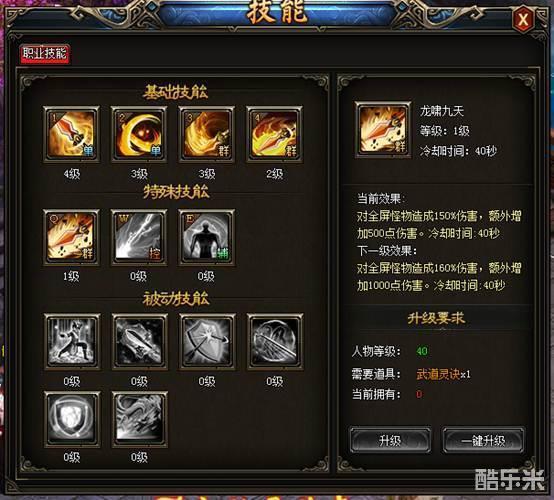The width and height of the screenshot is (554, 500).
Task: Select the shield-and-spear passive skill icon
Action: (x=207, y=341)
